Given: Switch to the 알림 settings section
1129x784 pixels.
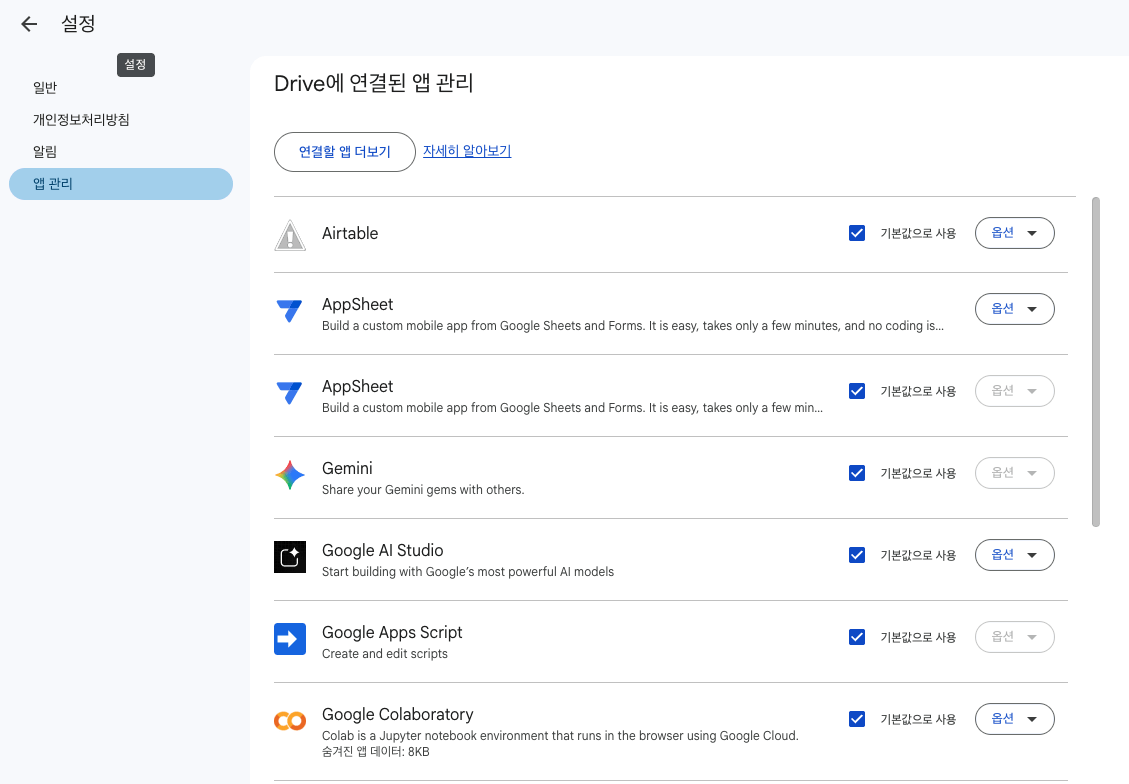Looking at the screenshot, I should [x=44, y=151].
